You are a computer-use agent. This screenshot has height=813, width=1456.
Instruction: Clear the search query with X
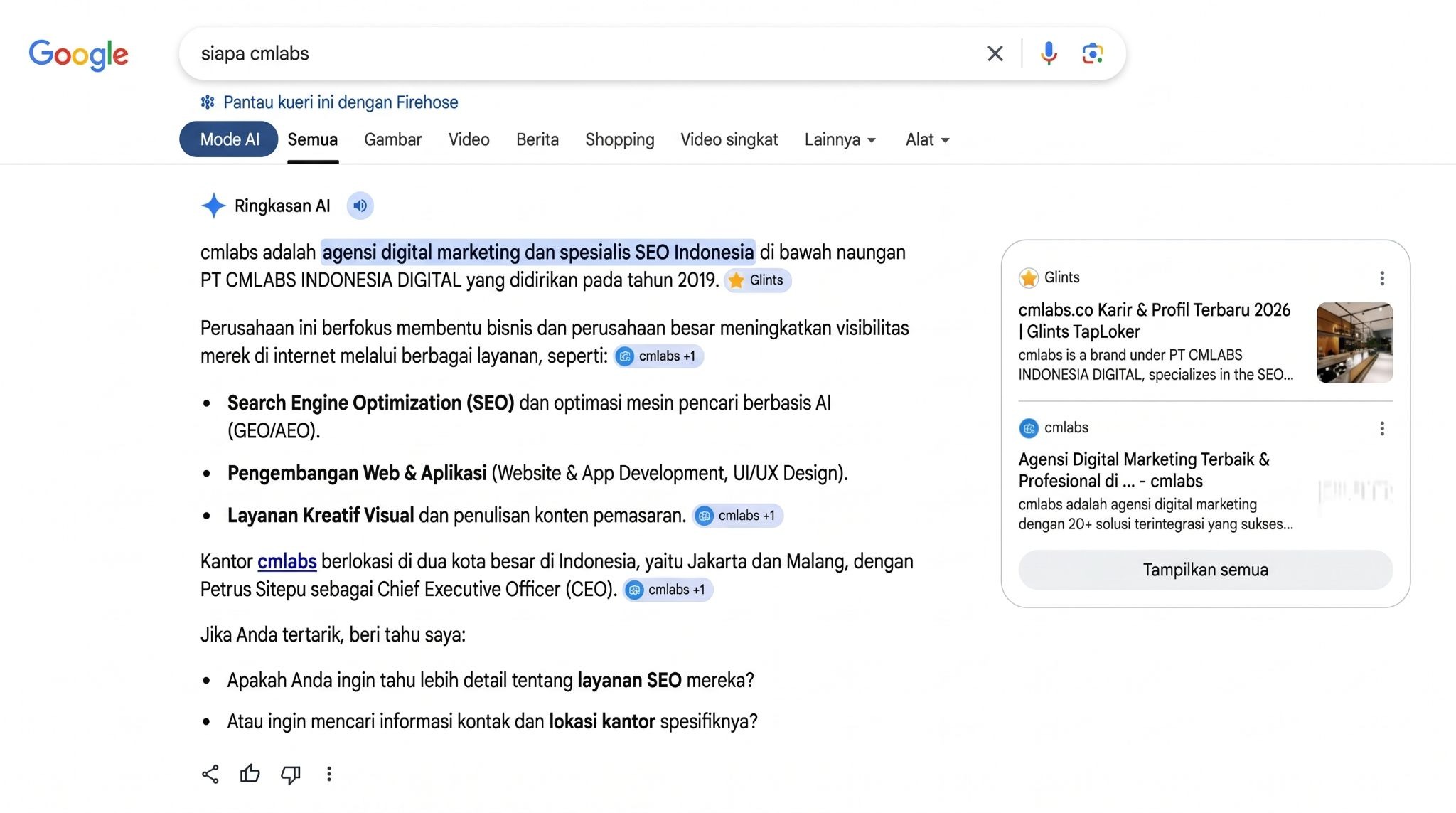coord(995,53)
